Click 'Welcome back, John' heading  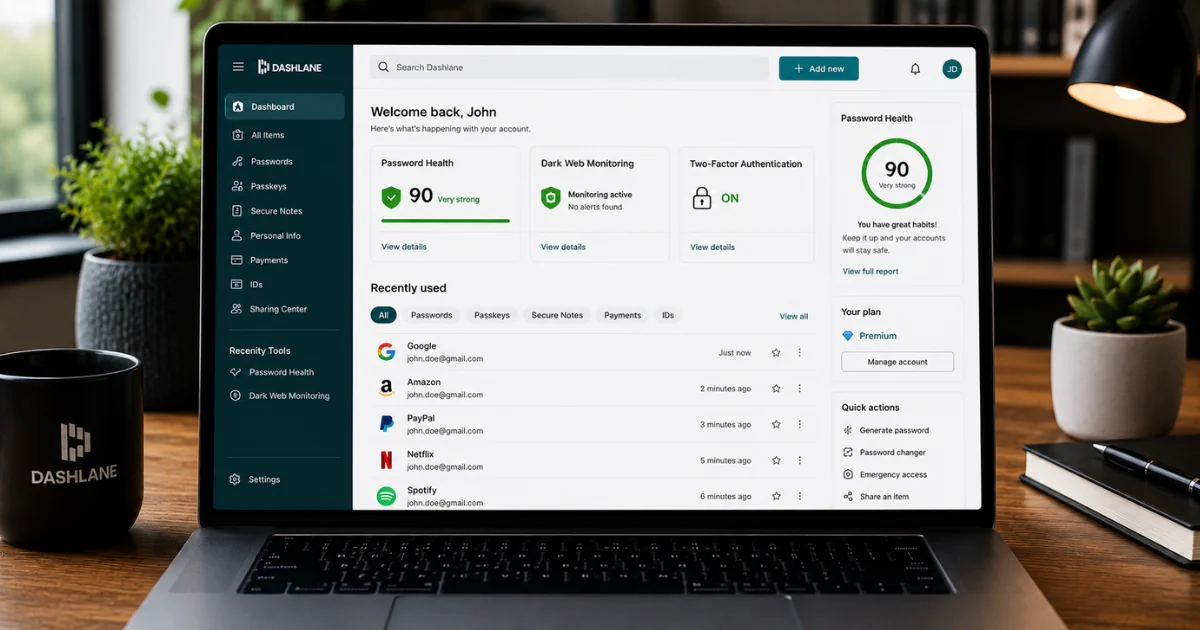pyautogui.click(x=433, y=112)
